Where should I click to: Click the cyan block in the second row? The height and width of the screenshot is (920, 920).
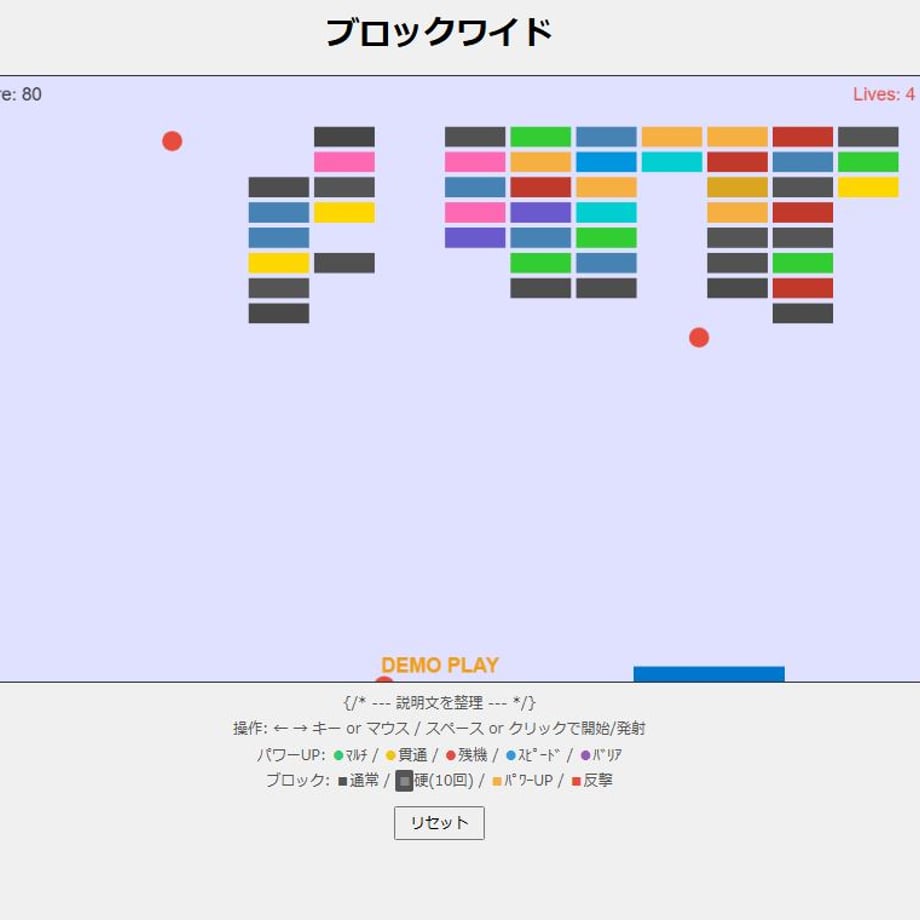point(671,162)
